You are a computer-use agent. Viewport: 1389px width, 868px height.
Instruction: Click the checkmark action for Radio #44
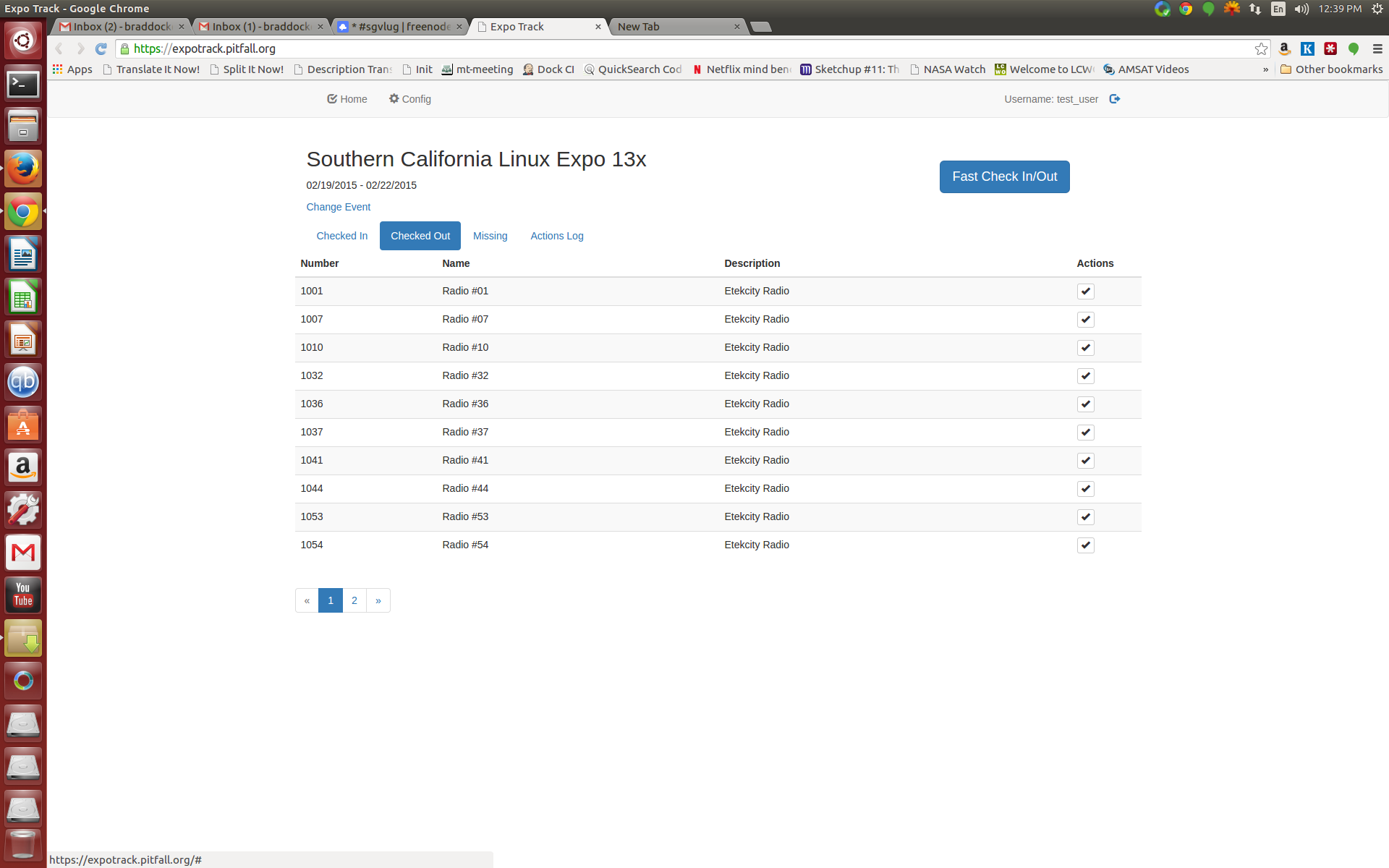1085,489
